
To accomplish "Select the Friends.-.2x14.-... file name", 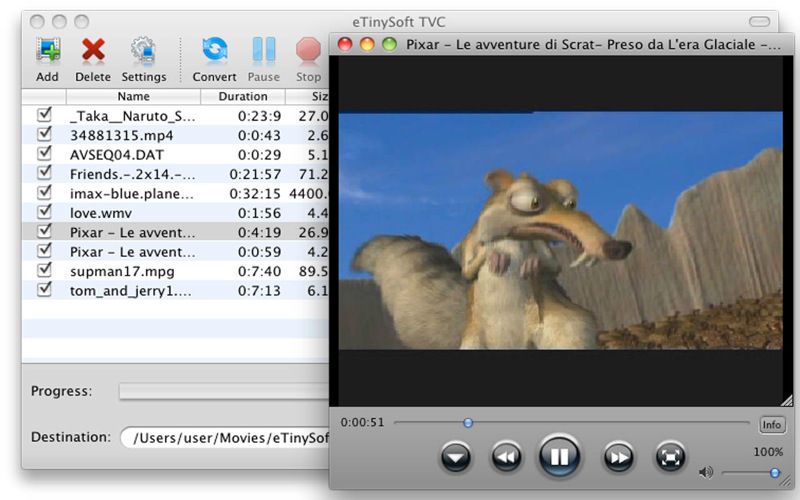I will point(133,174).
